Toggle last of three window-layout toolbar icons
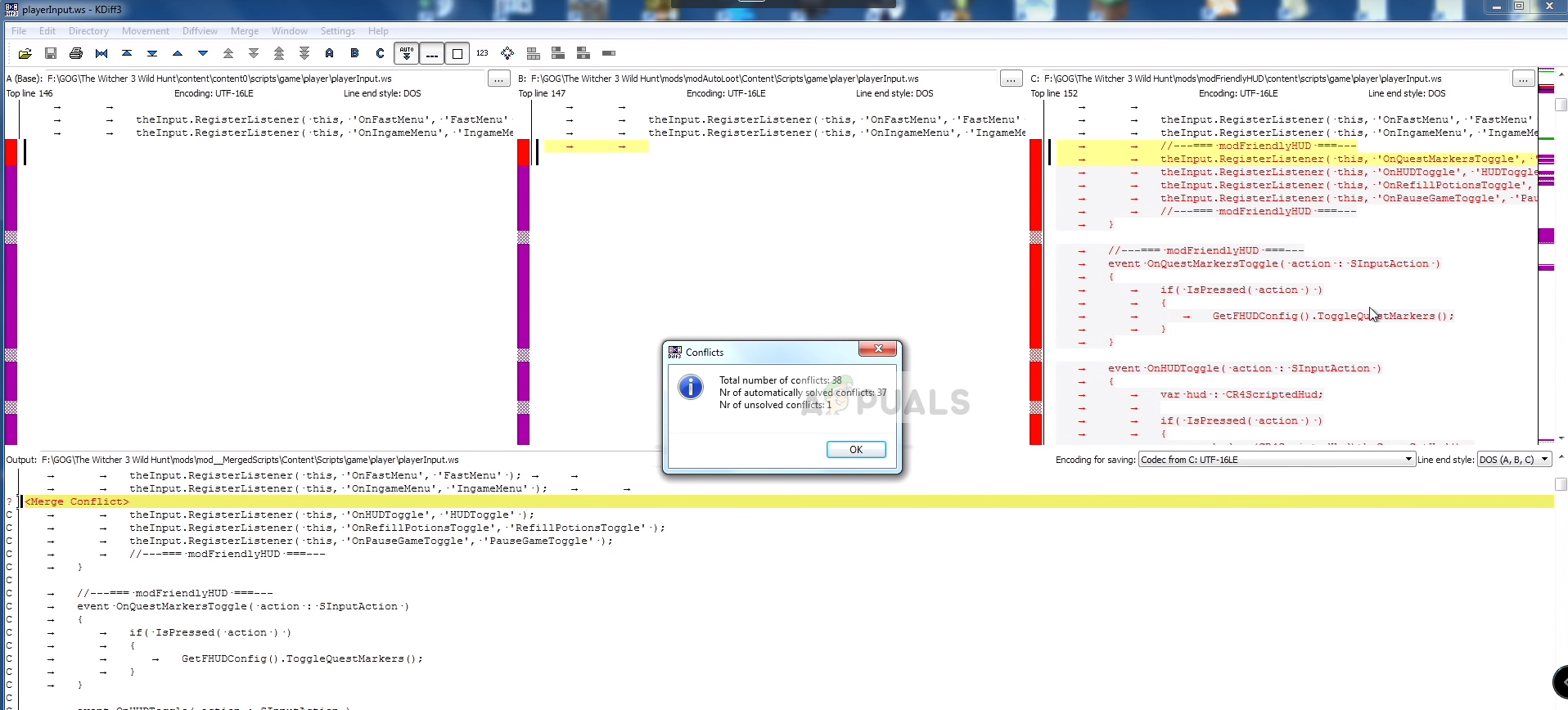Image resolution: width=1568 pixels, height=710 pixels. point(583,53)
